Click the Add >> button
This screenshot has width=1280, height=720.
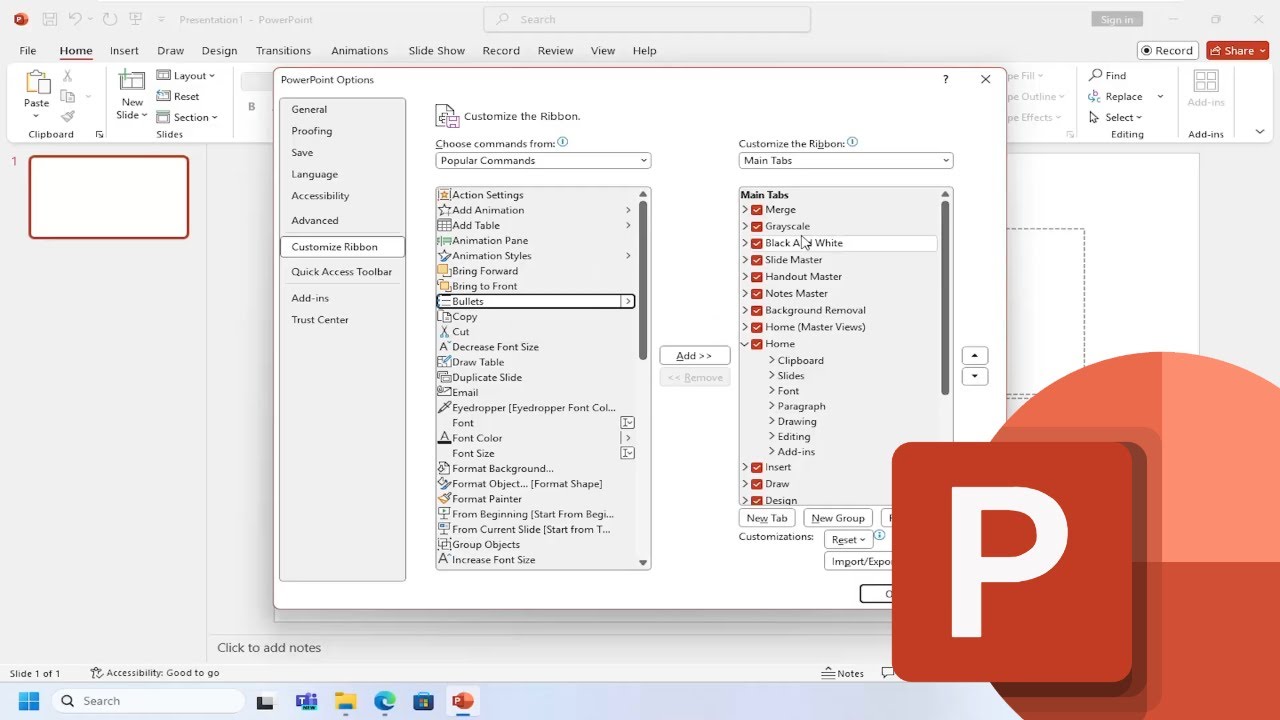(x=694, y=356)
